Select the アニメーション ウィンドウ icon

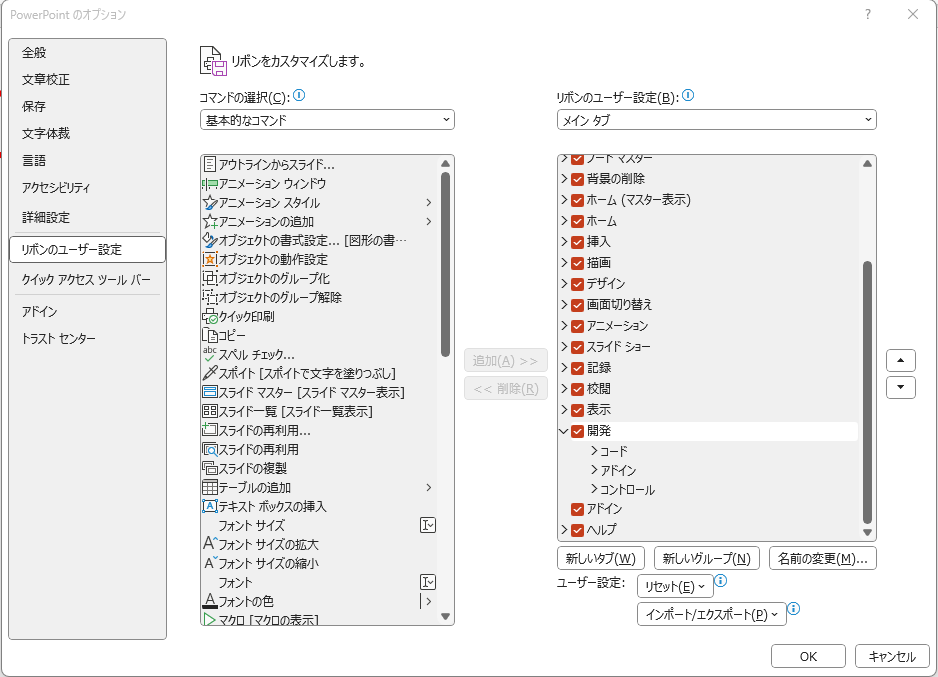(209, 184)
